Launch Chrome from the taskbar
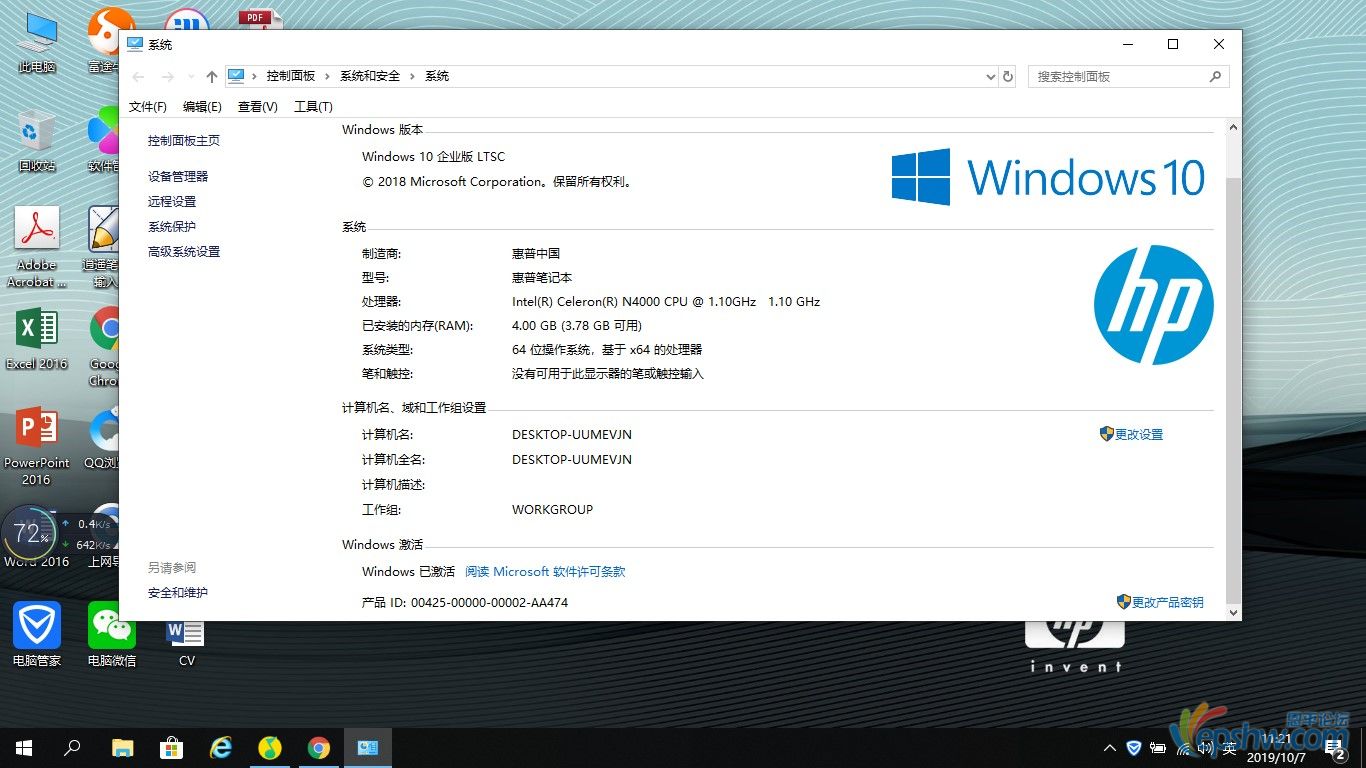The image size is (1366, 768). (319, 748)
